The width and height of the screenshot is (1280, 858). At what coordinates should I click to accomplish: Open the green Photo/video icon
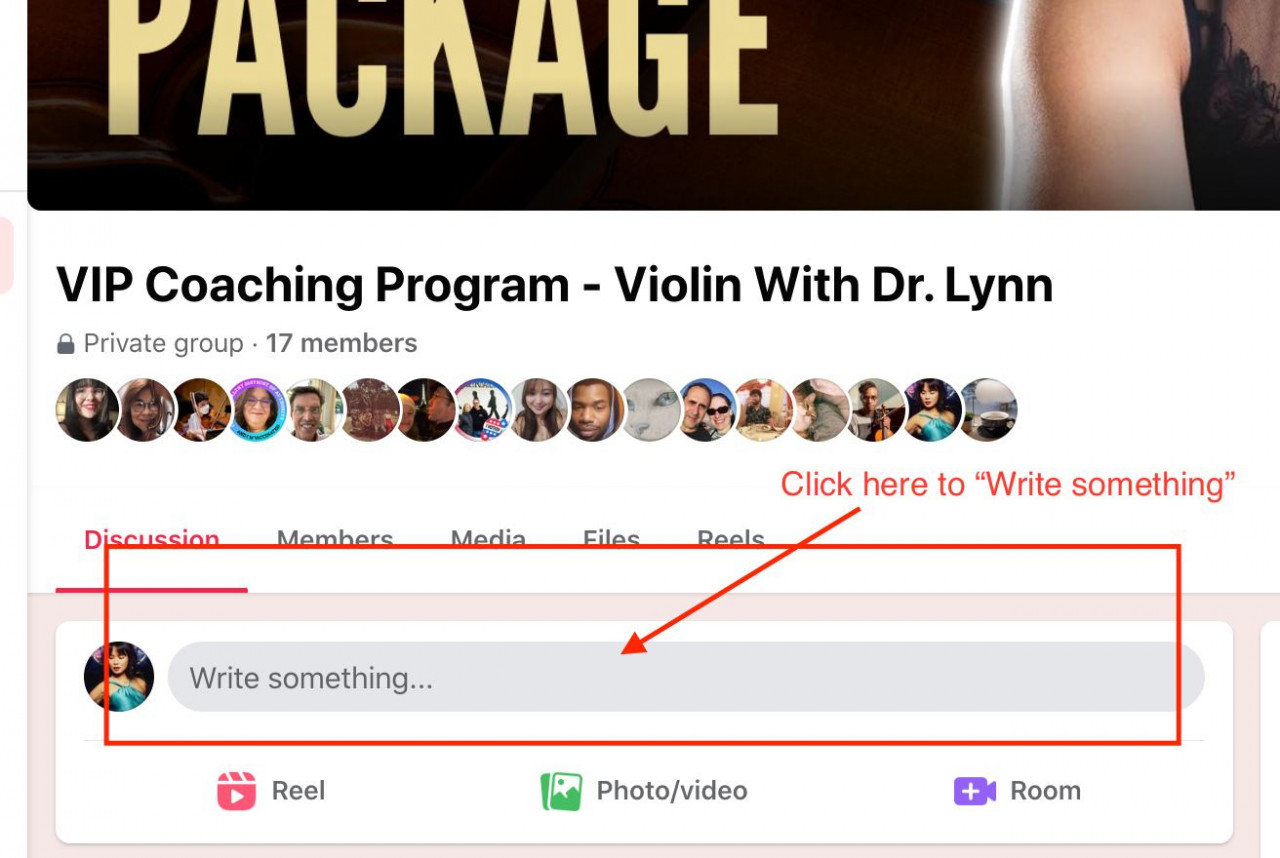(561, 791)
